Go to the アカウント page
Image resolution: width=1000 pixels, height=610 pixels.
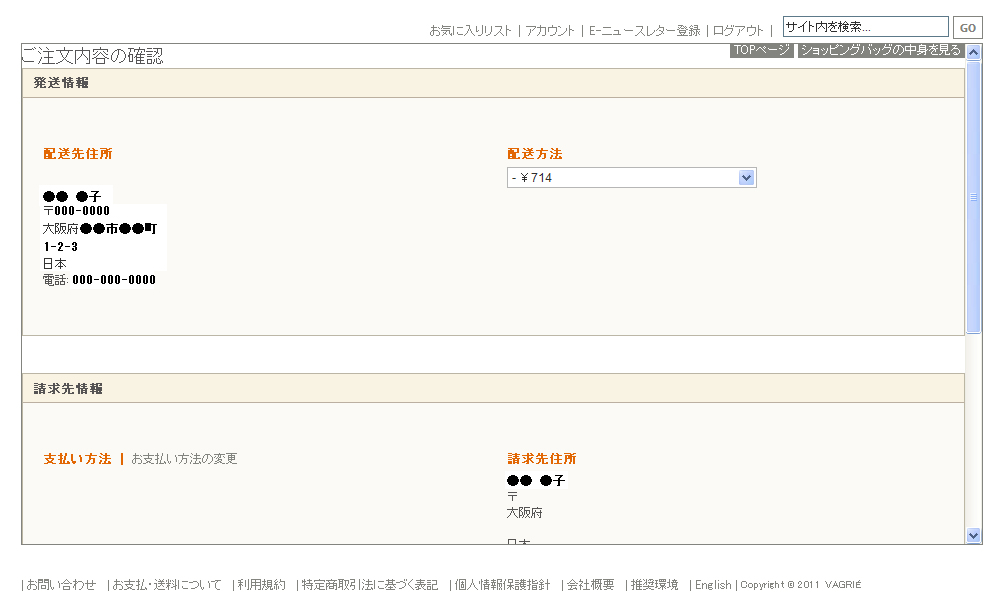[x=550, y=30]
